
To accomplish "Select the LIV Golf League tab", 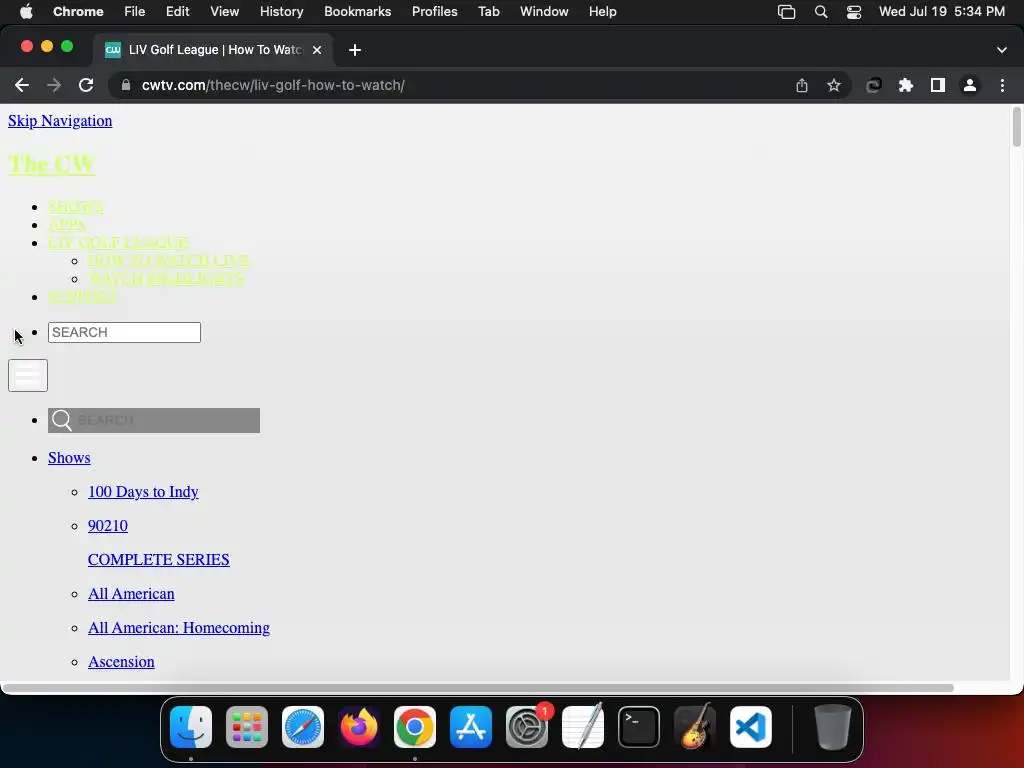I will [214, 50].
